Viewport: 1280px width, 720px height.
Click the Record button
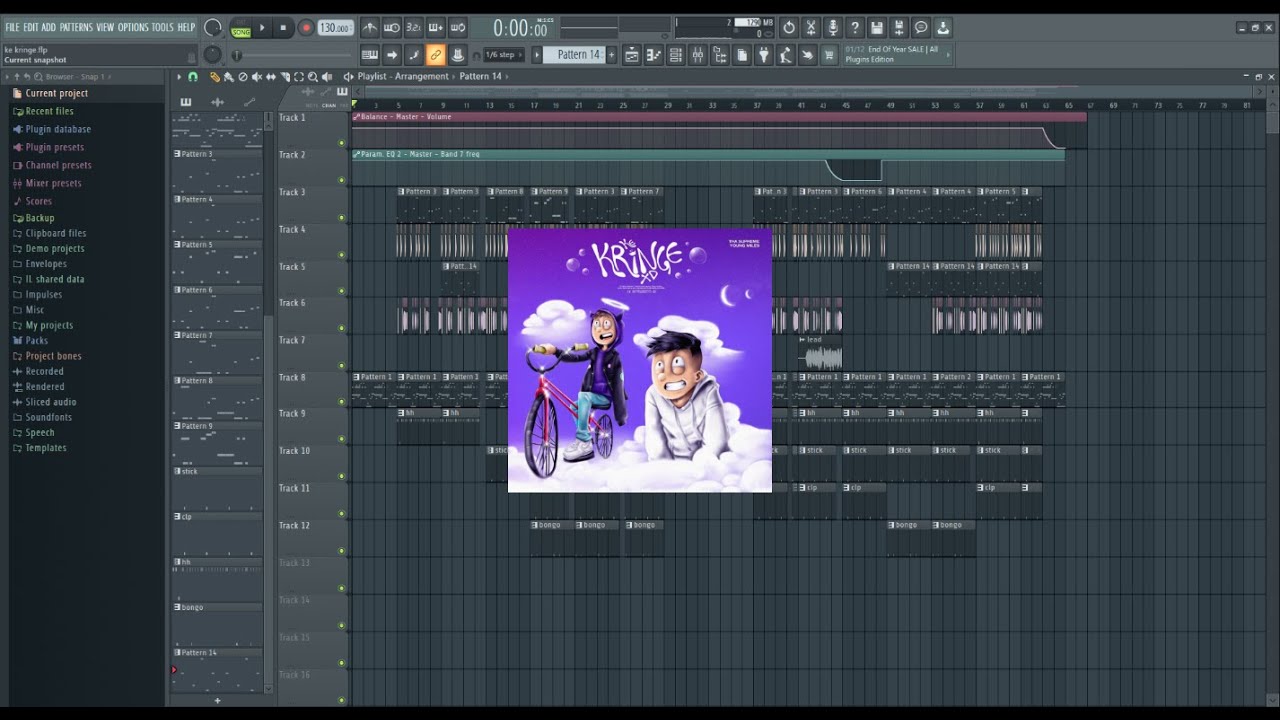tap(306, 28)
